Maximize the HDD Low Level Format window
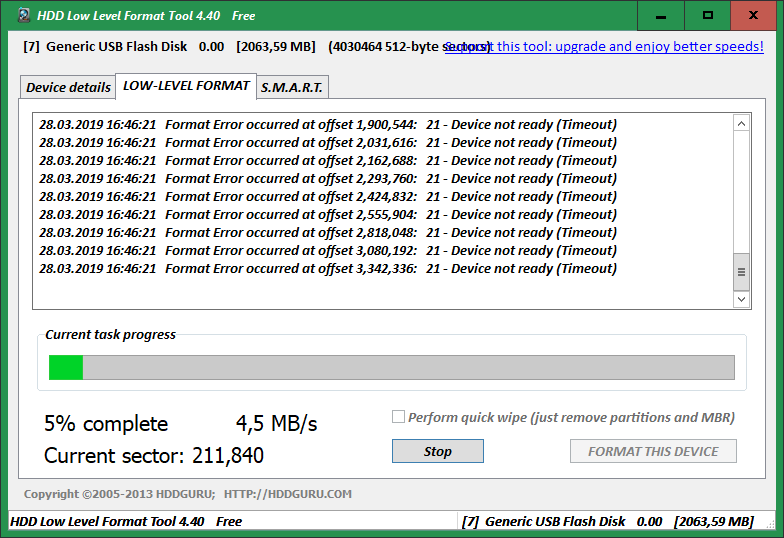This screenshot has width=784, height=538. point(708,16)
